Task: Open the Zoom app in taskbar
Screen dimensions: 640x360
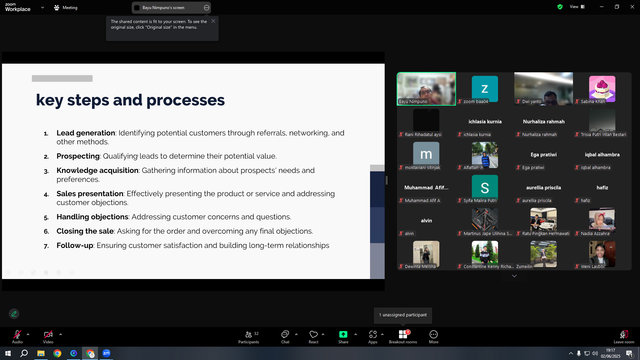Action: tap(107, 353)
